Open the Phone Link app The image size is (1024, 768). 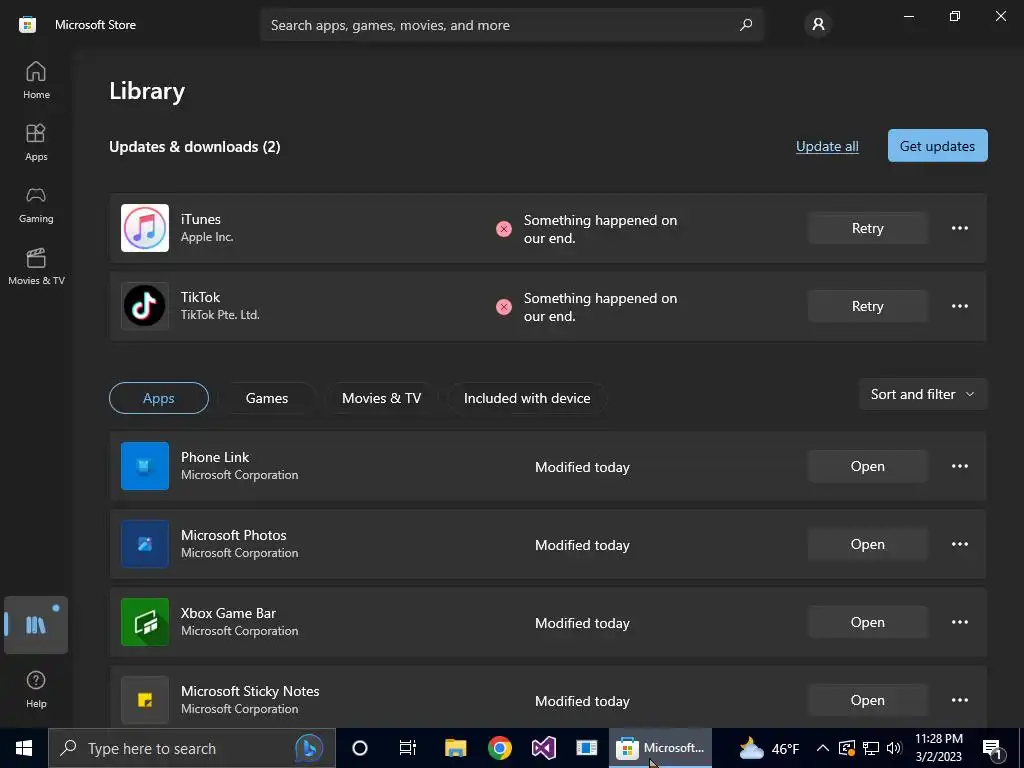[867, 466]
